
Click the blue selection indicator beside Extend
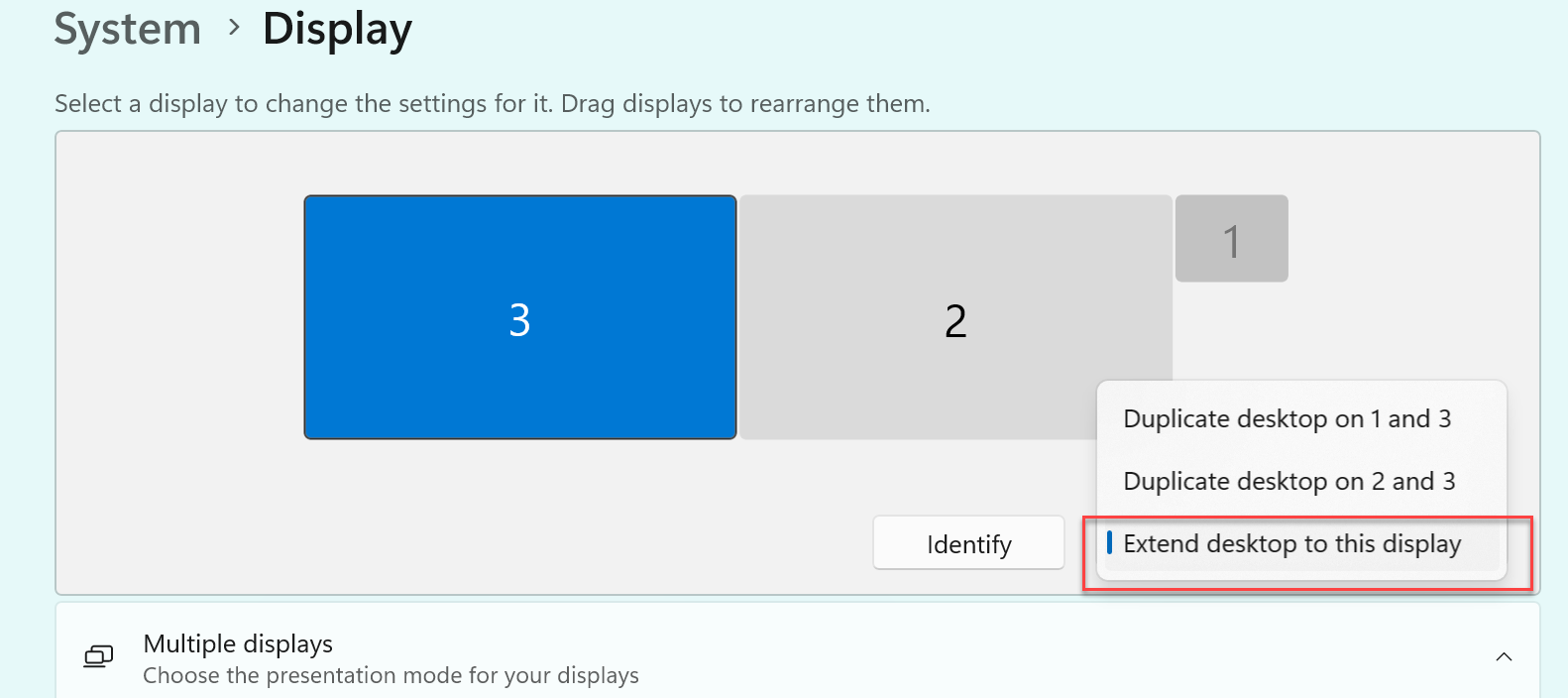tap(1109, 543)
